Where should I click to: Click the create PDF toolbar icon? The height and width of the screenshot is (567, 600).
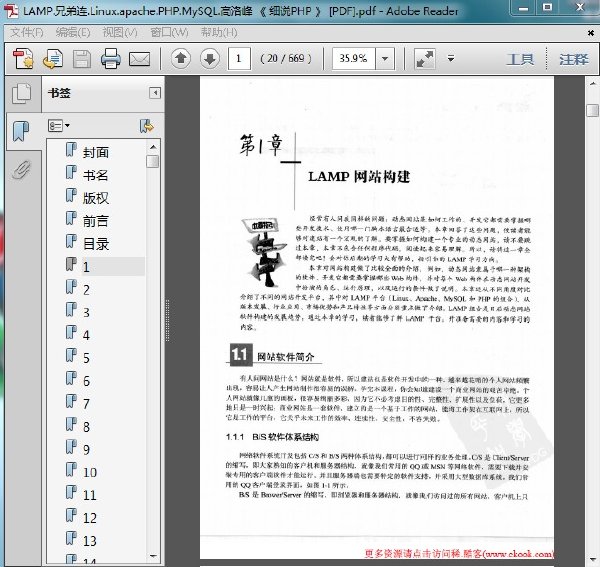23,59
